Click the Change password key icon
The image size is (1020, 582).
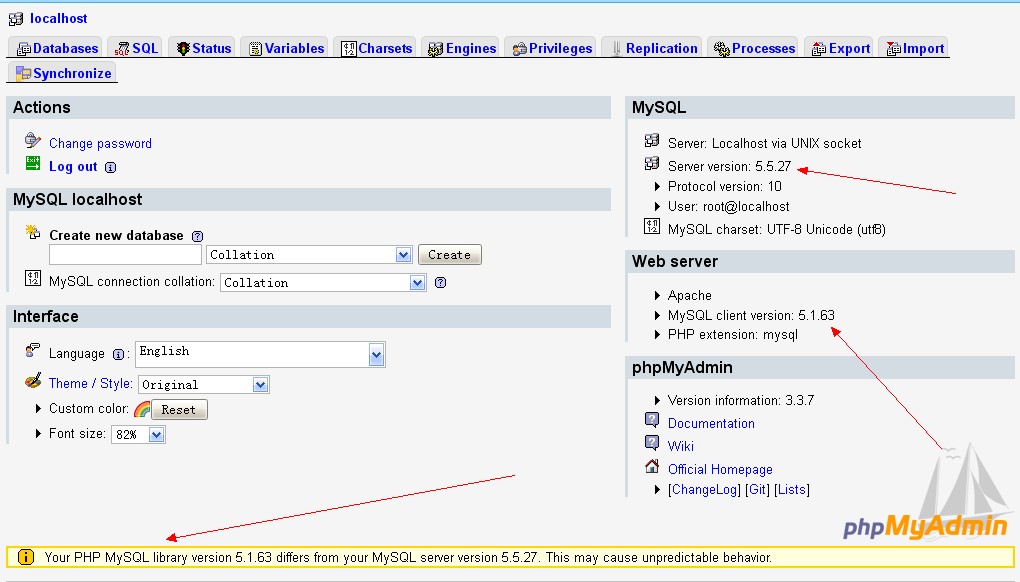[33, 140]
